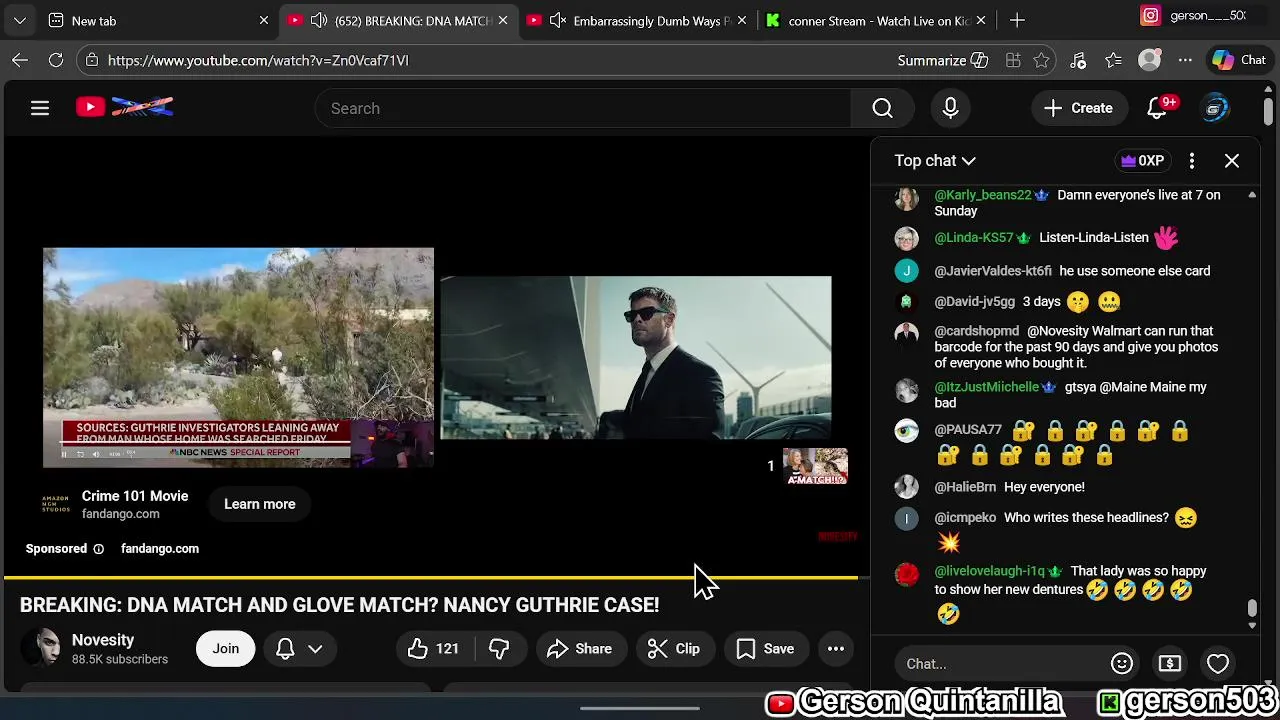
Task: Open the YouTube account avatar menu
Action: pos(1216,108)
